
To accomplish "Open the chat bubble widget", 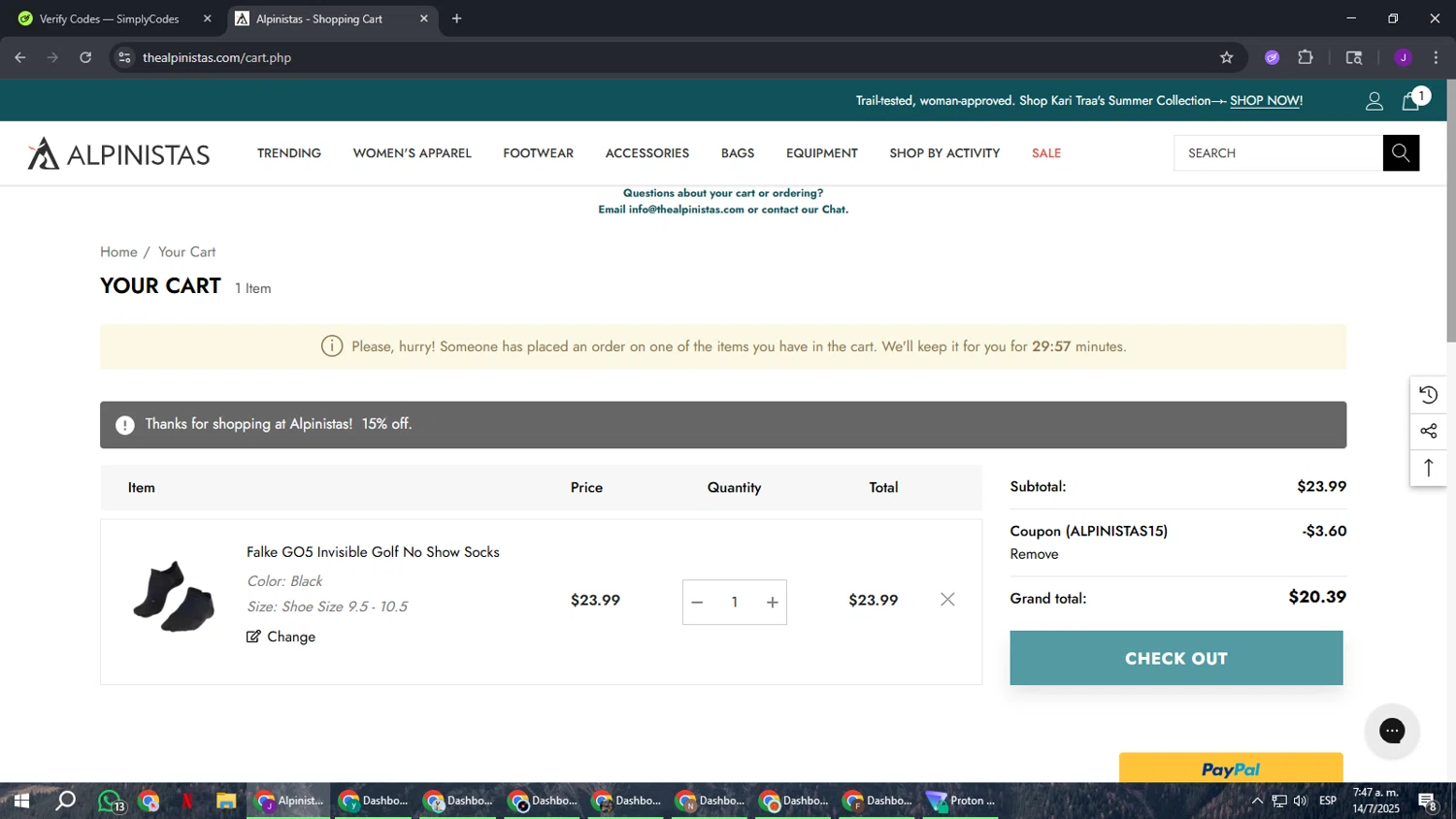I will (1392, 731).
